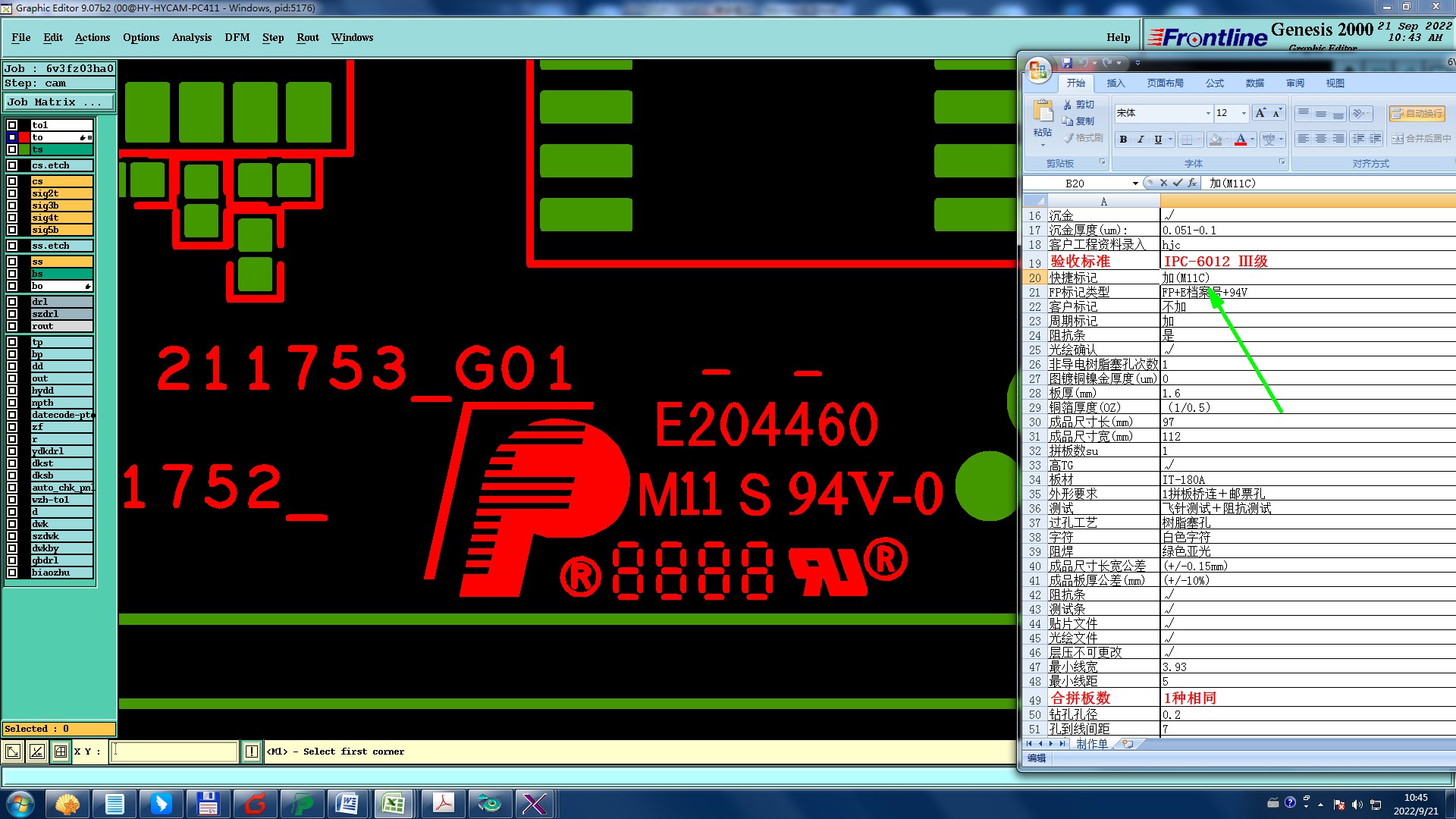The height and width of the screenshot is (819, 1456).
Task: Click the Top Align vertical icon
Action: pos(1303,114)
